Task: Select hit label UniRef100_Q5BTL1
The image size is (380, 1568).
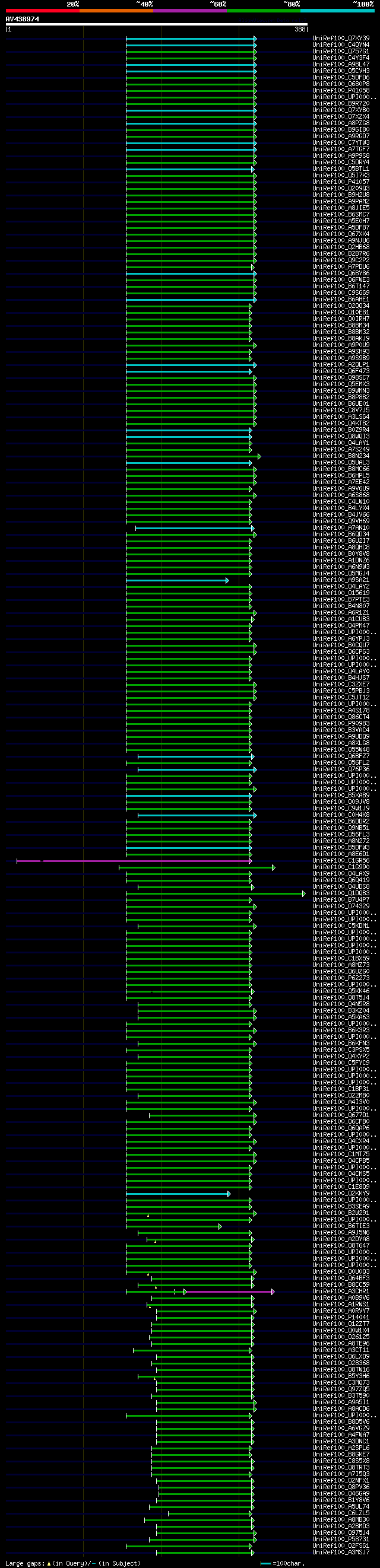Action: click(x=341, y=169)
